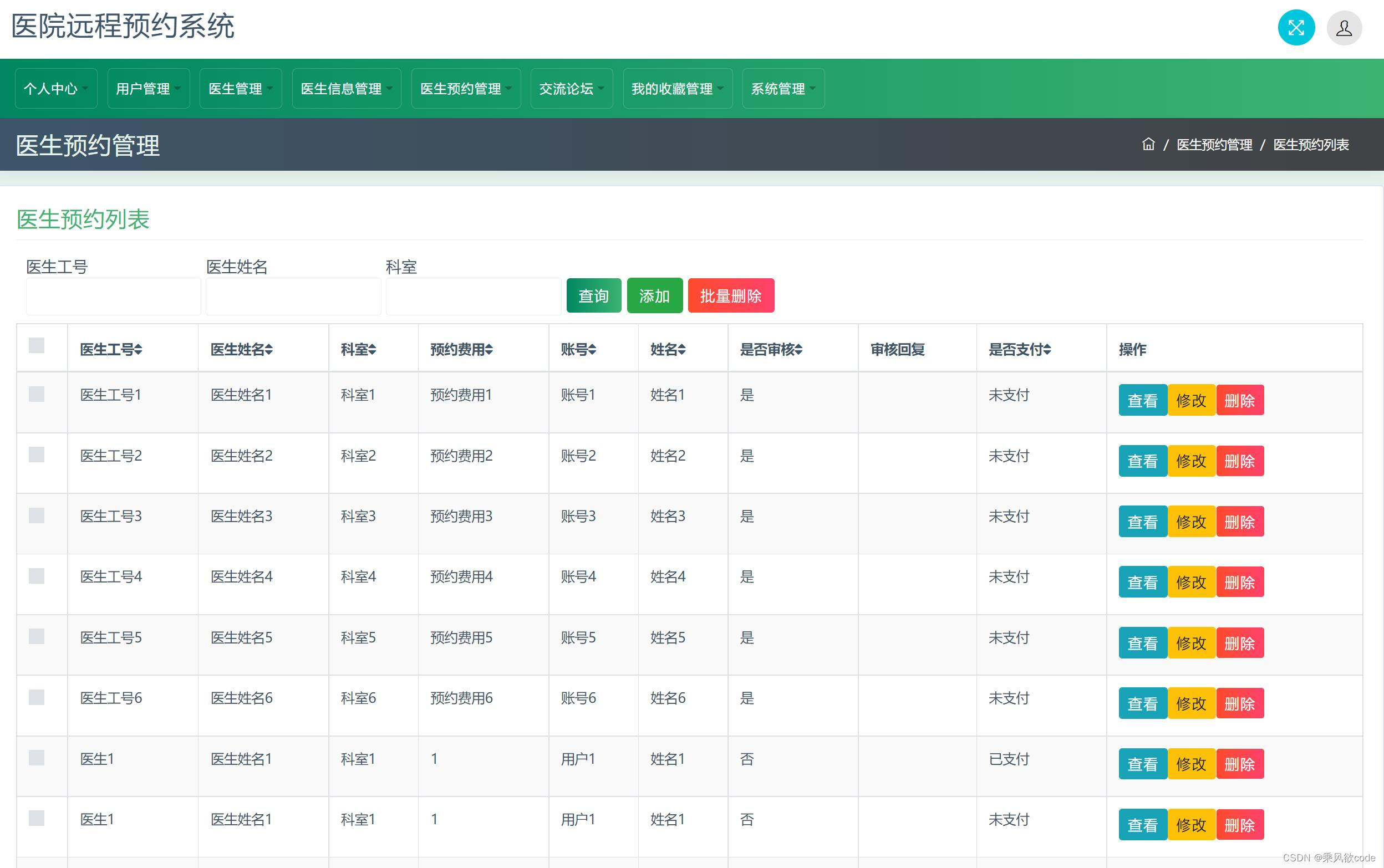Click the green 查询 search button
The image size is (1384, 868).
click(x=593, y=295)
